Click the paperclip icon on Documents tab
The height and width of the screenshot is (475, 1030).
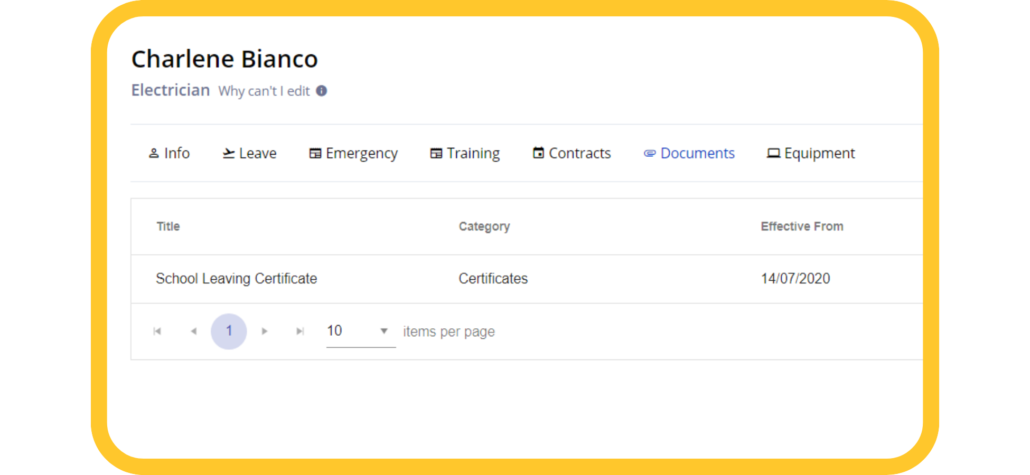(x=650, y=153)
